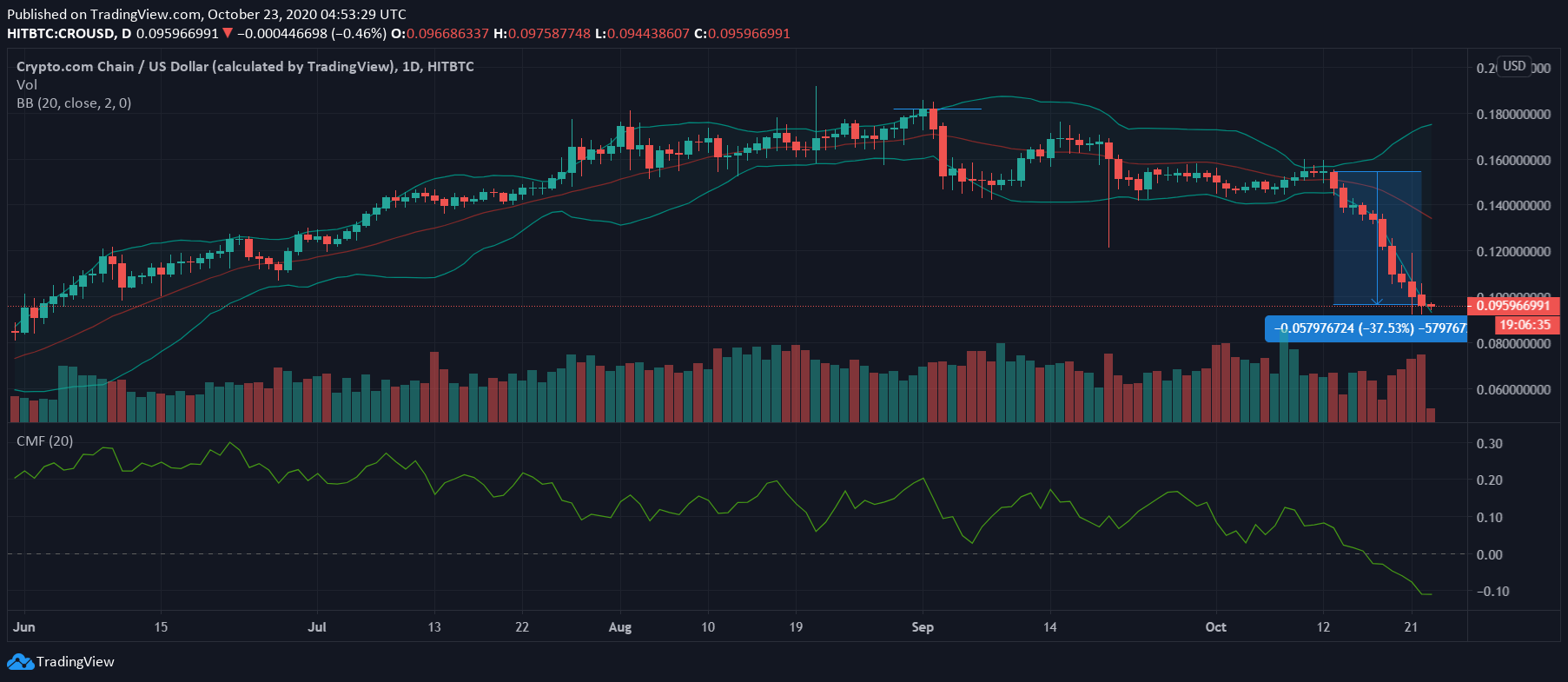Viewport: 1568px width, 682px height.
Task: Click the Sep date label on time axis
Action: 923,627
